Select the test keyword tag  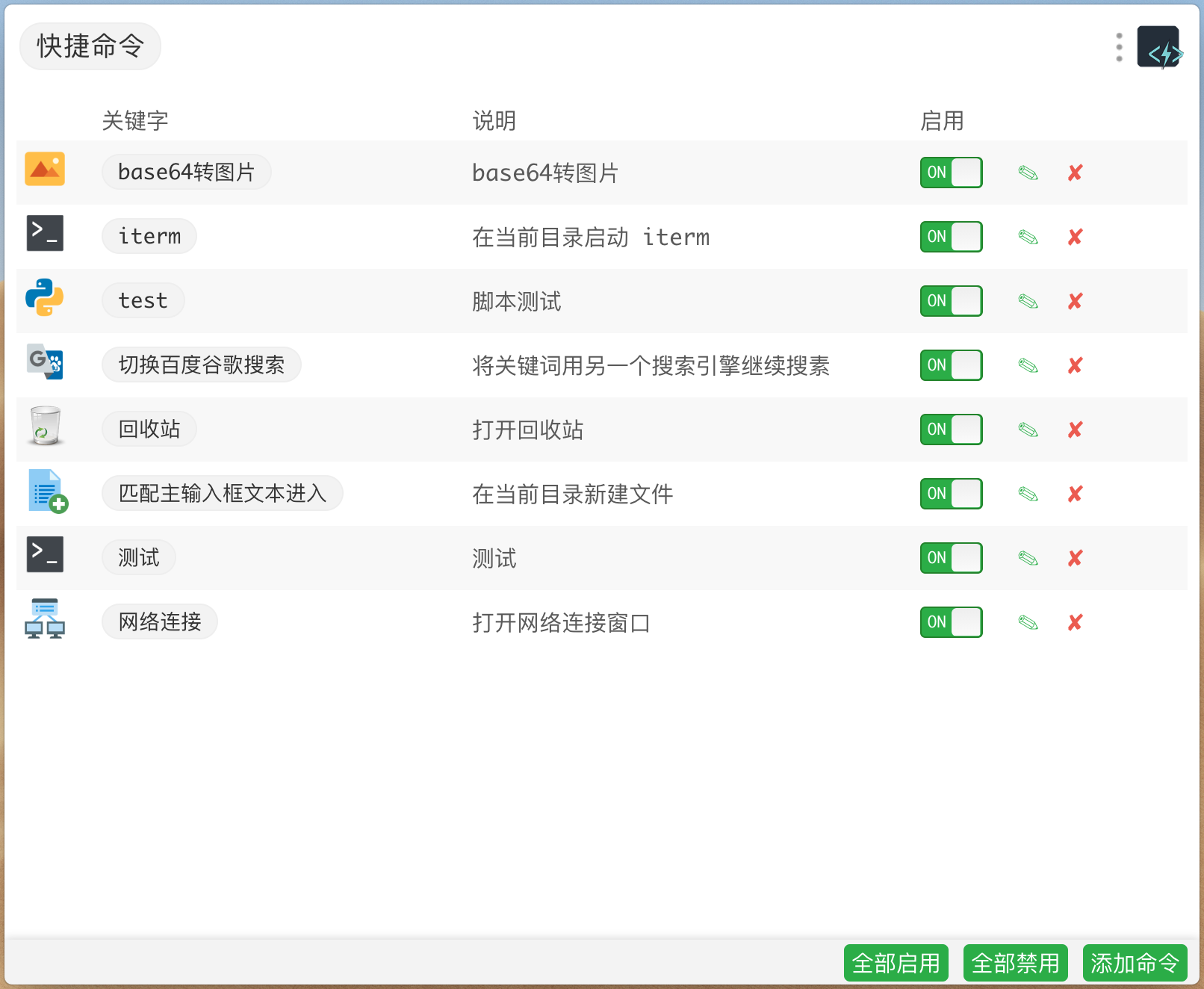(x=143, y=300)
